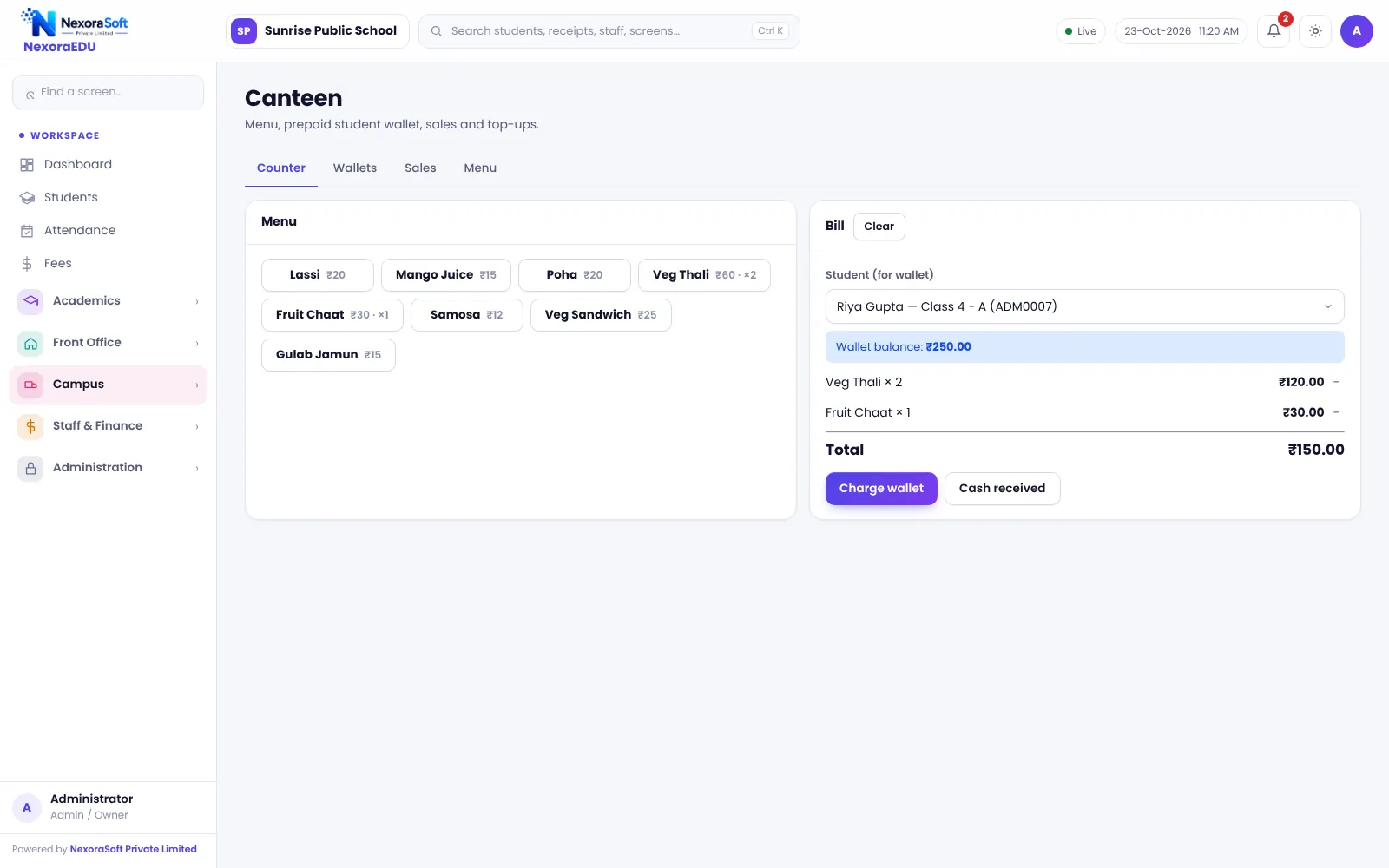Remove Fruit Chaat line from bill
Image resolution: width=1389 pixels, height=868 pixels.
[1336, 412]
